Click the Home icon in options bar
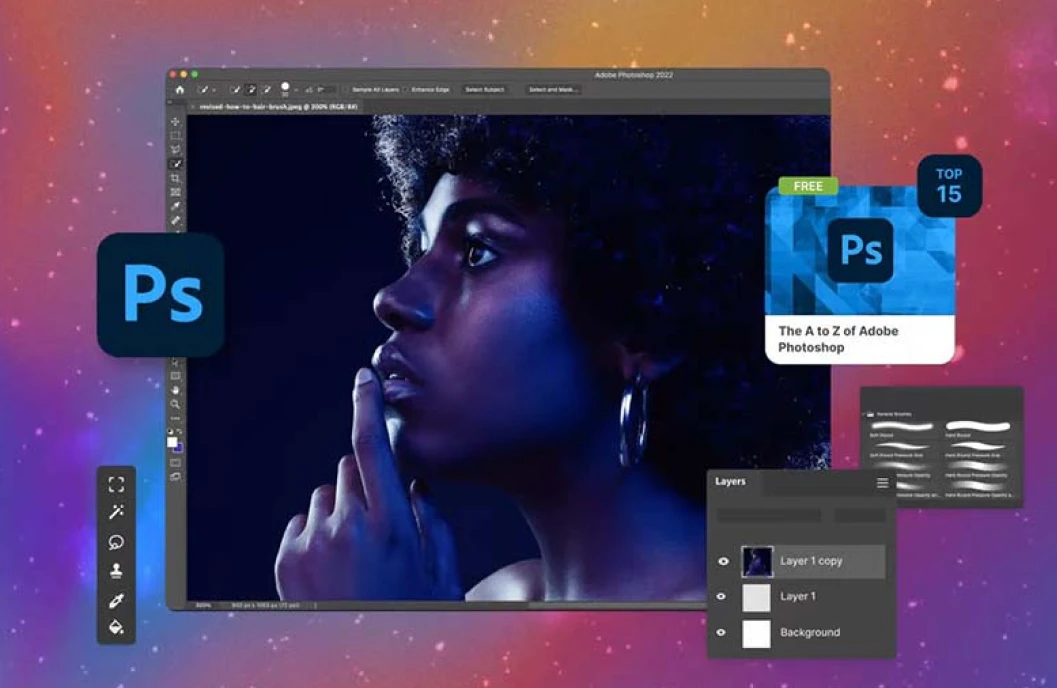The width and height of the screenshot is (1057, 688). click(180, 90)
